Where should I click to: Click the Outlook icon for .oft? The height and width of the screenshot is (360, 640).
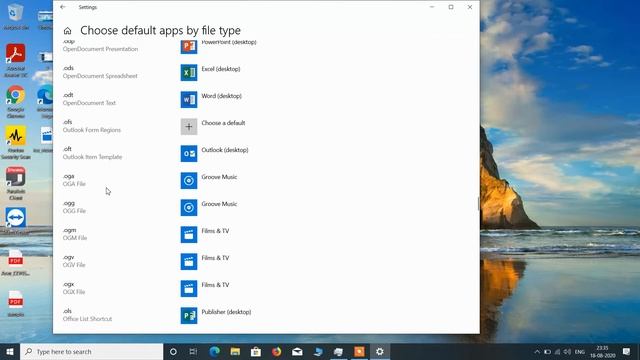point(189,153)
